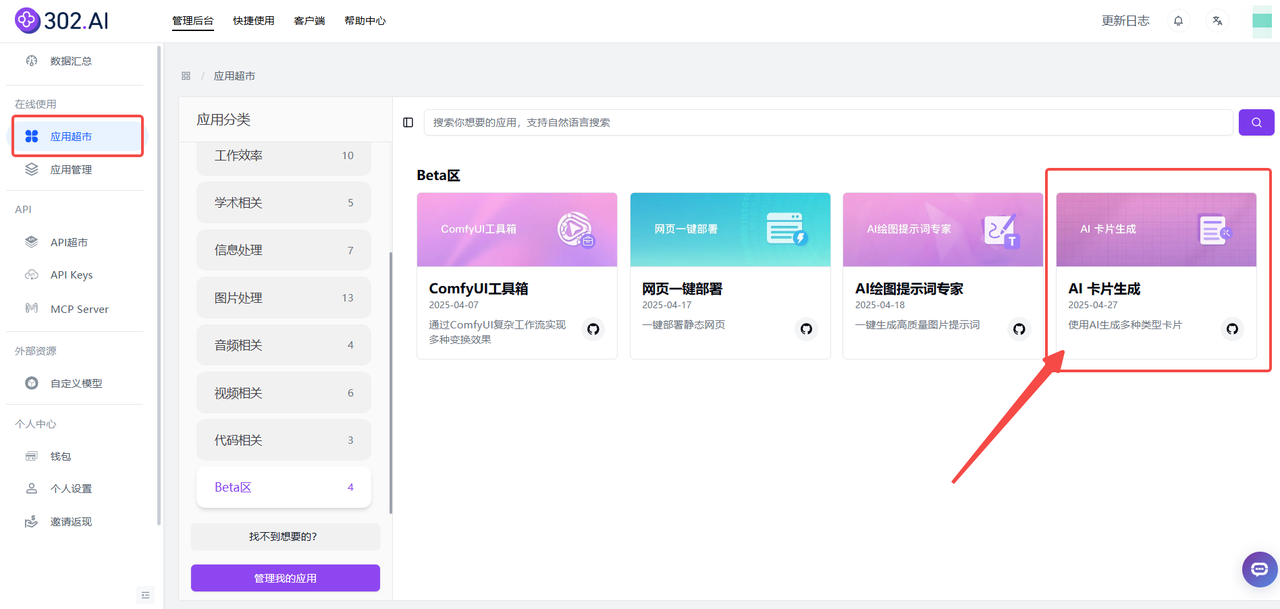1280x609 pixels.
Task: Click the AI绘图提示词专家 card title
Action: coord(909,289)
